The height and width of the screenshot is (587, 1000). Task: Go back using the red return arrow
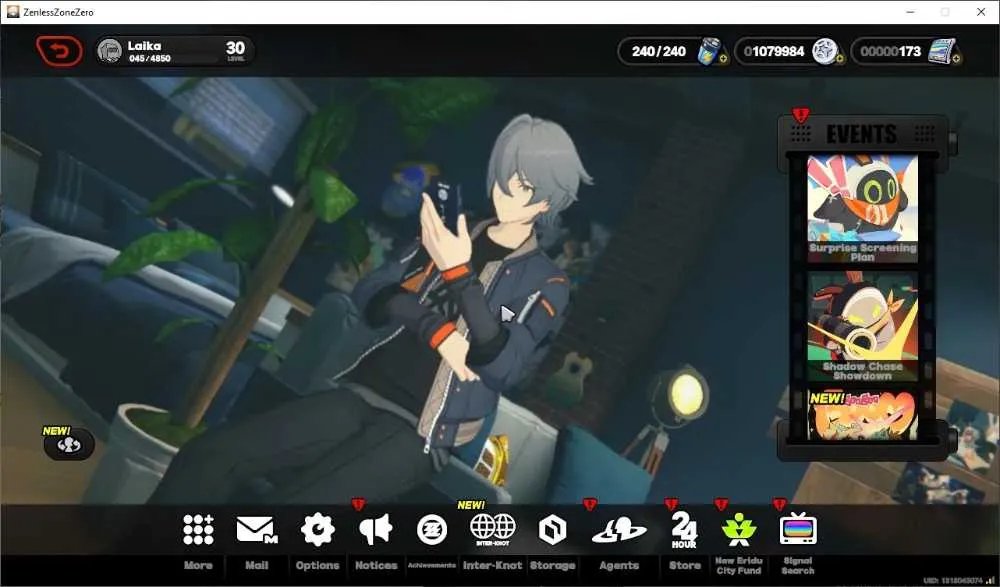tap(59, 51)
